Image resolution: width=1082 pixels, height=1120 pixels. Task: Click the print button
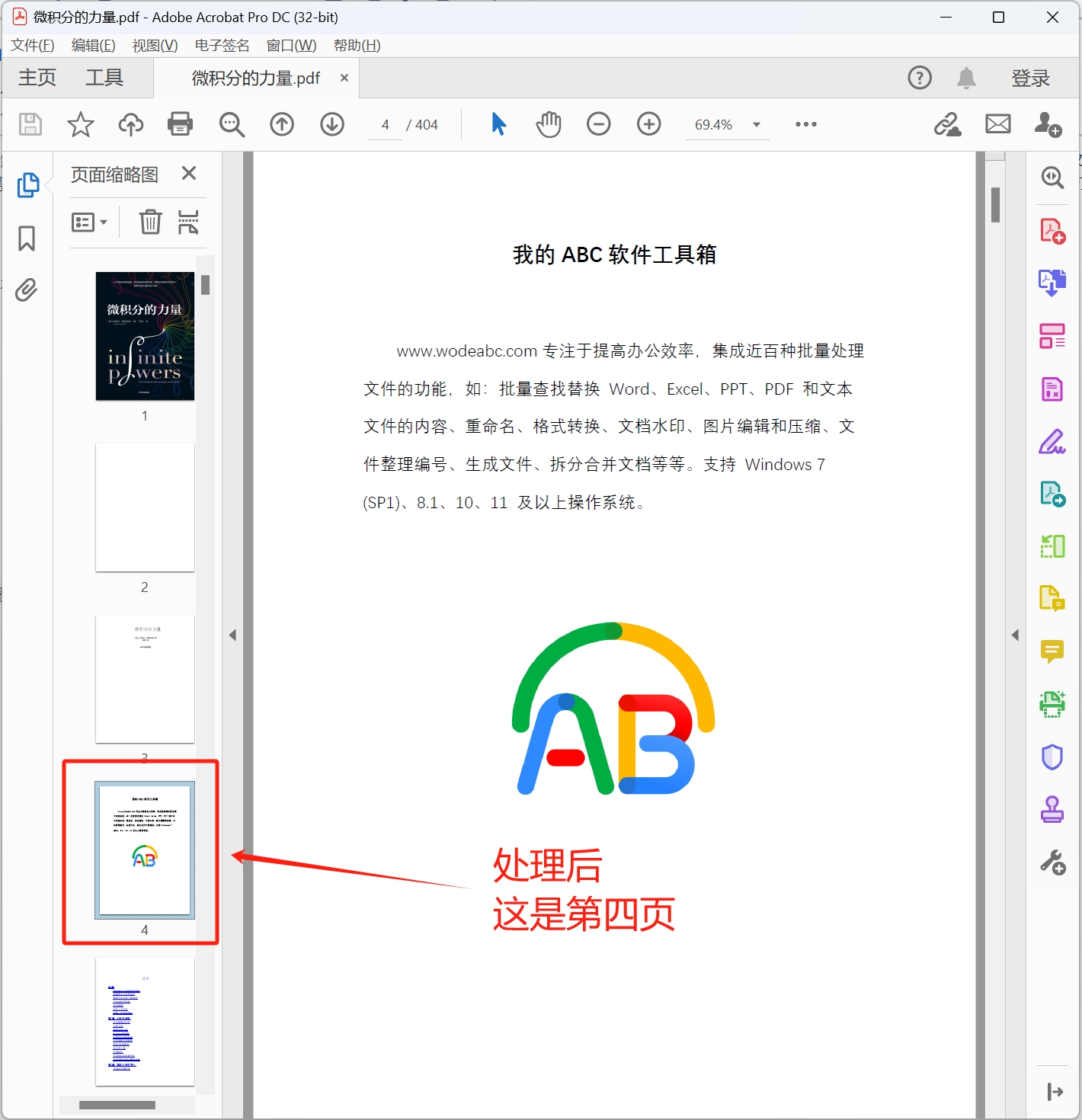click(180, 124)
